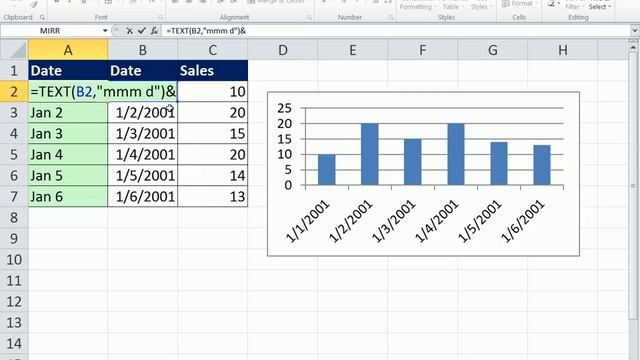Open Insert Function with the fx icon
This screenshot has height=360, width=640.
[154, 31]
